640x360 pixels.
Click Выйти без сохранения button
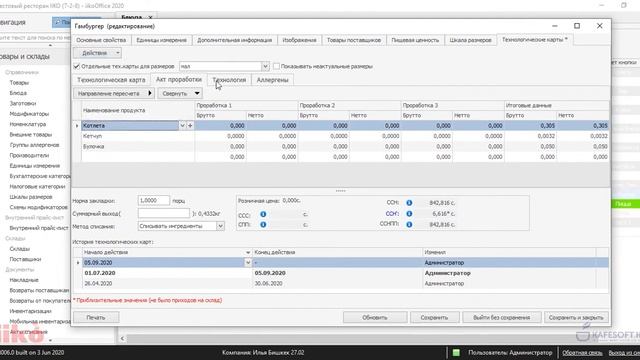(502, 318)
